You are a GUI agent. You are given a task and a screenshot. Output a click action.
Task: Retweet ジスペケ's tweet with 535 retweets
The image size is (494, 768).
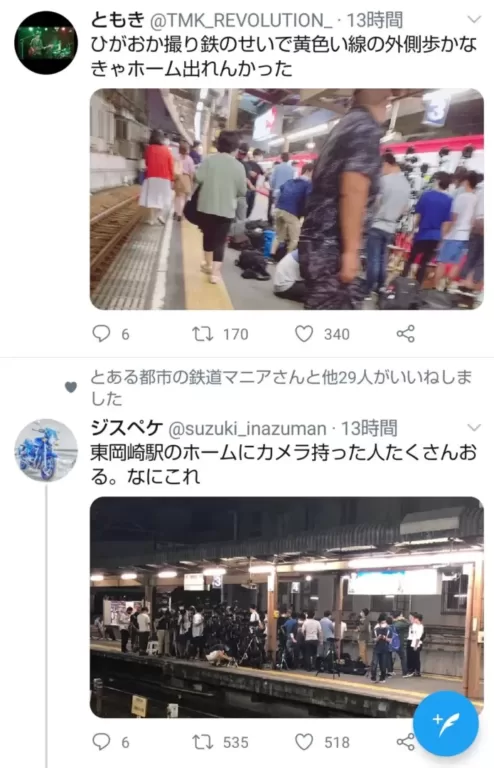[x=202, y=742]
